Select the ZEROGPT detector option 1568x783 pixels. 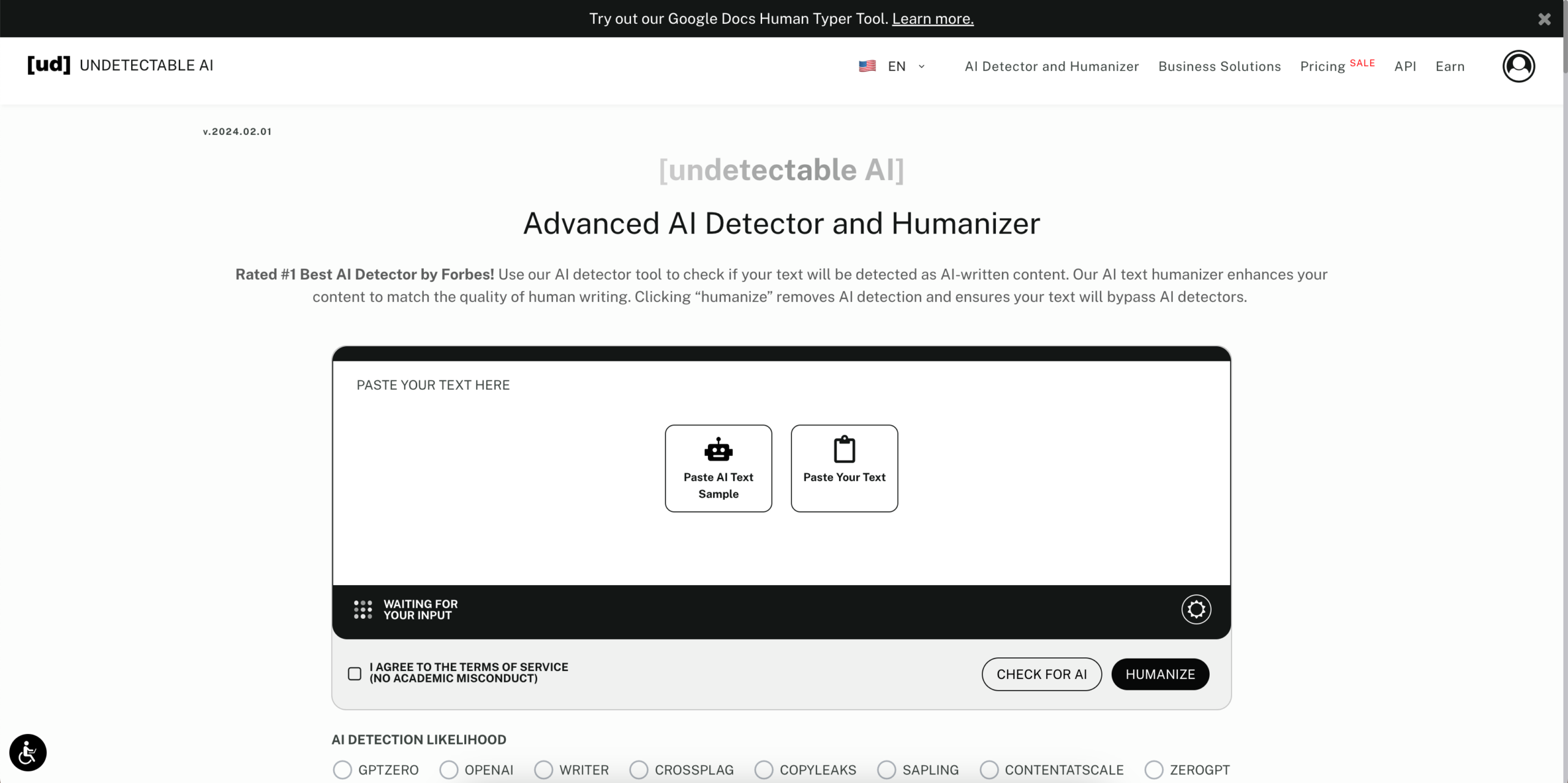point(1154,770)
